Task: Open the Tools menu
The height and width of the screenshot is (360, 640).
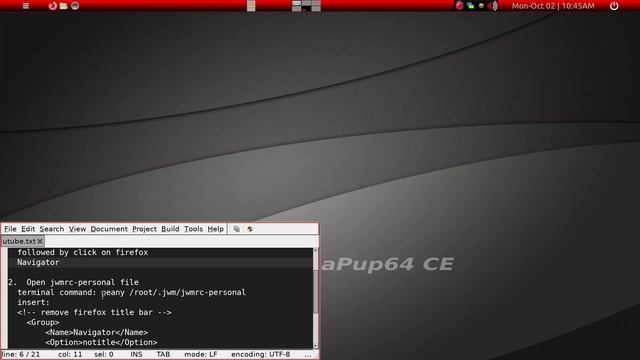Action: [x=193, y=229]
